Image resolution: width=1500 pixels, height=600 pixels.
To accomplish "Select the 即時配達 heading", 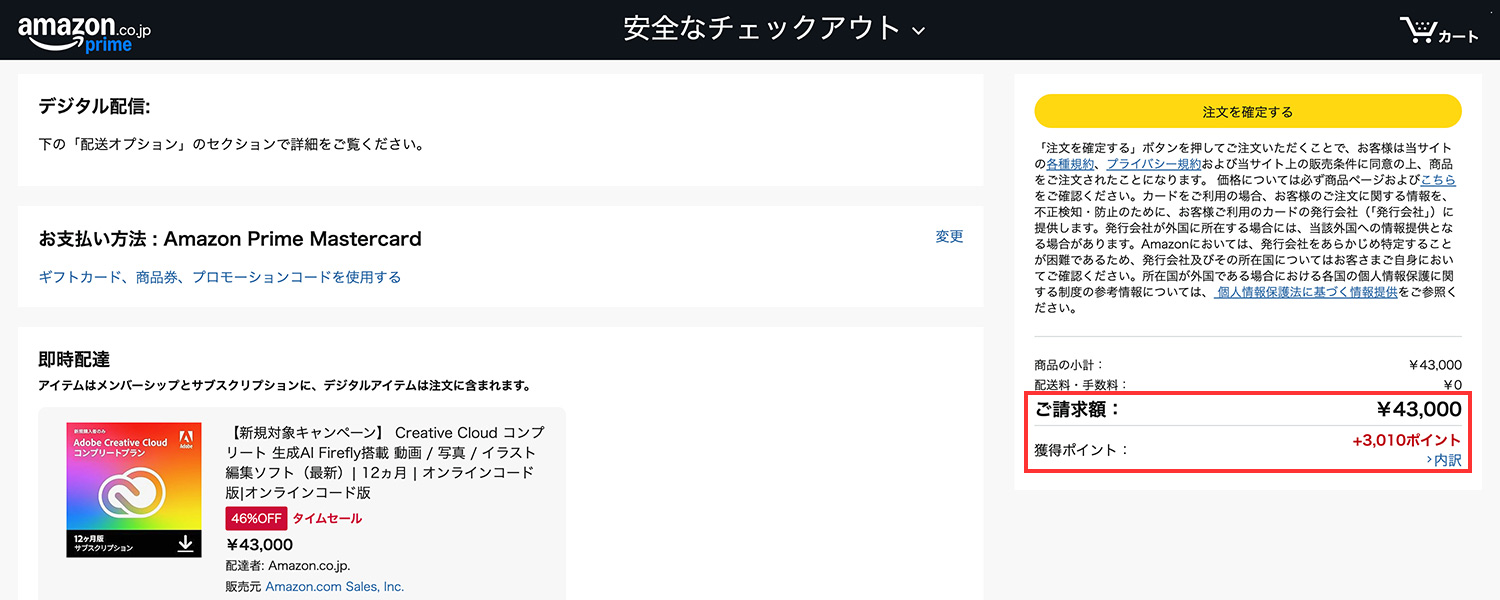I will pyautogui.click(x=74, y=359).
